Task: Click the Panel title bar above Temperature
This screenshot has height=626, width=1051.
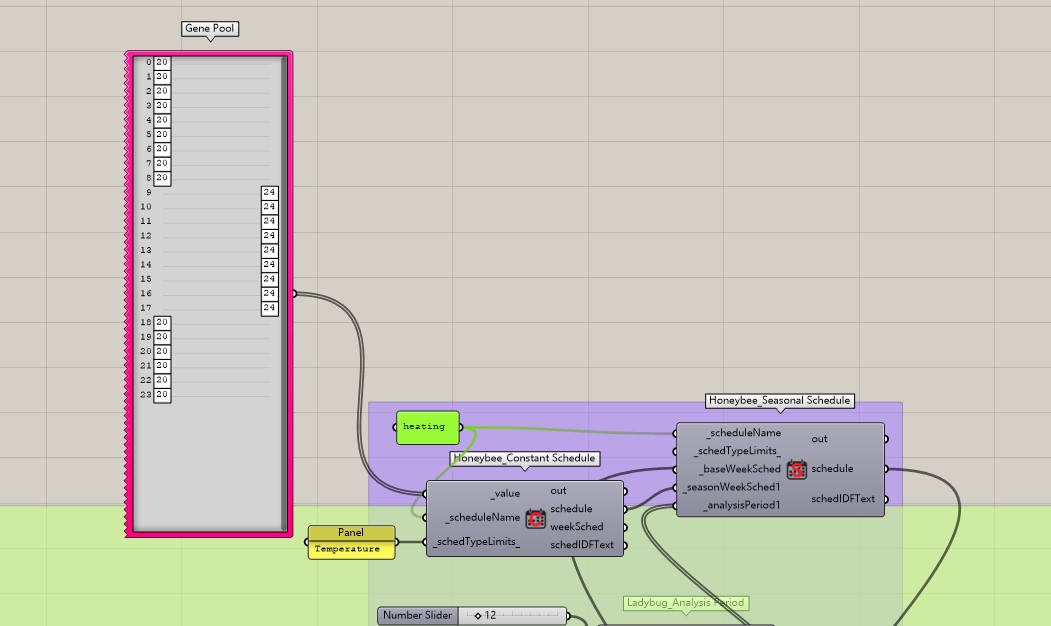Action: pos(351,533)
